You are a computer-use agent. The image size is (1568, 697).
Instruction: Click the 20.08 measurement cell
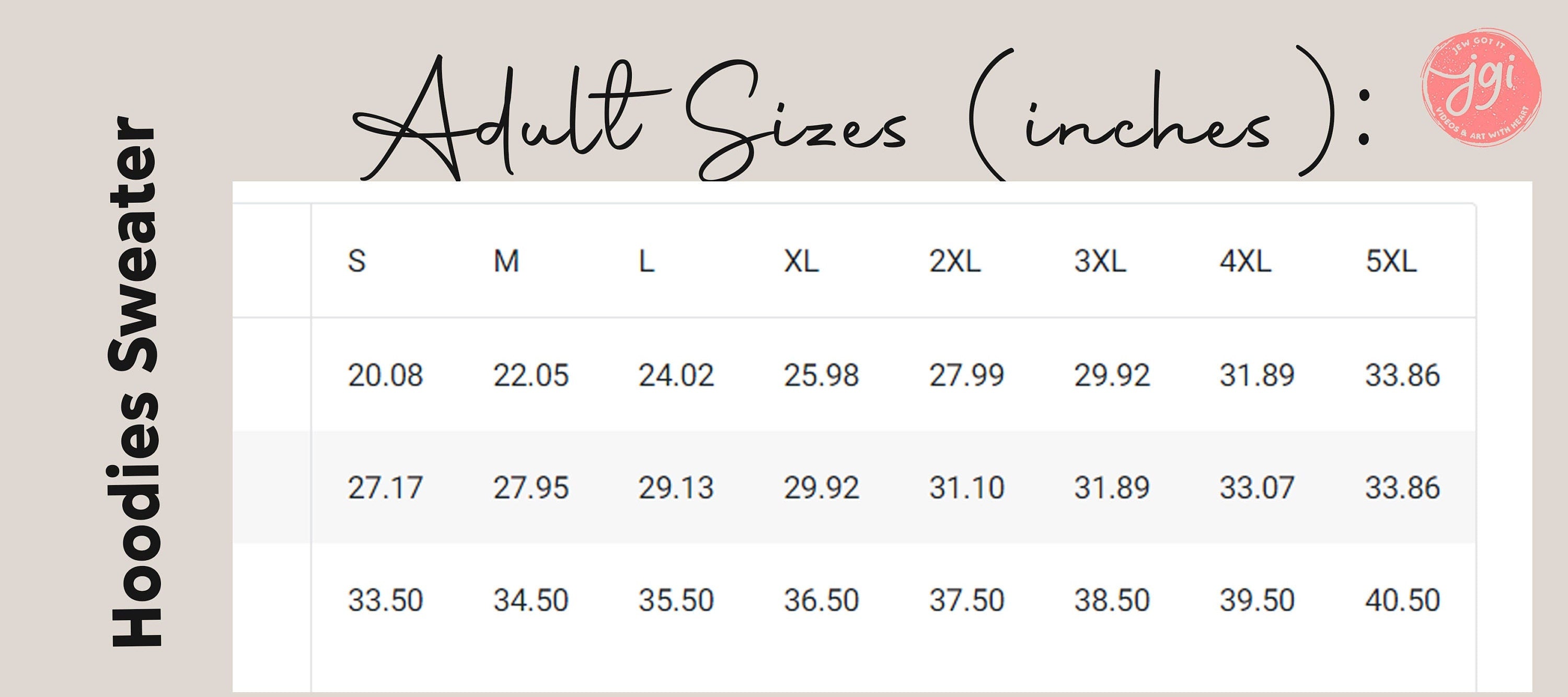(385, 375)
